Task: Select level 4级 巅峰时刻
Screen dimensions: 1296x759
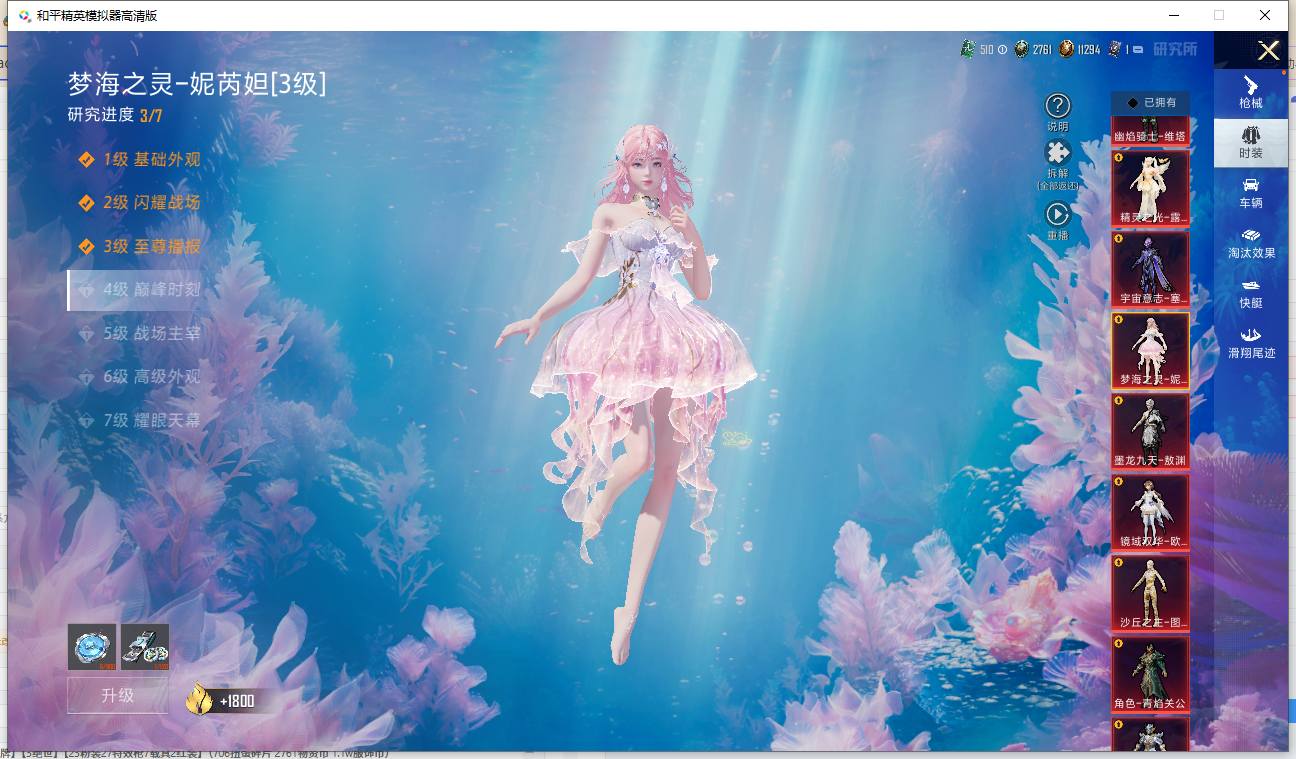Action: tap(135, 290)
